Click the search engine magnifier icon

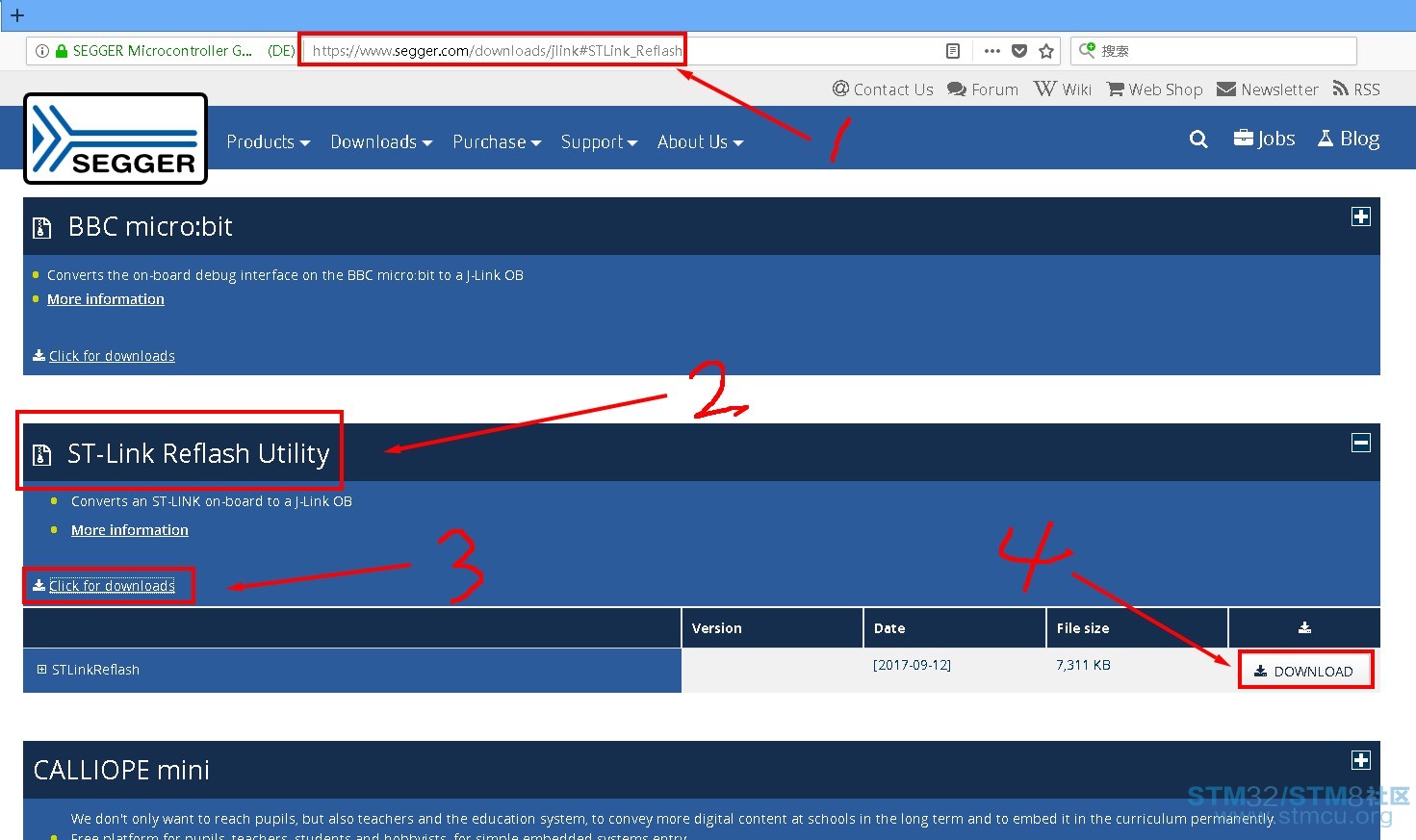point(1087,50)
